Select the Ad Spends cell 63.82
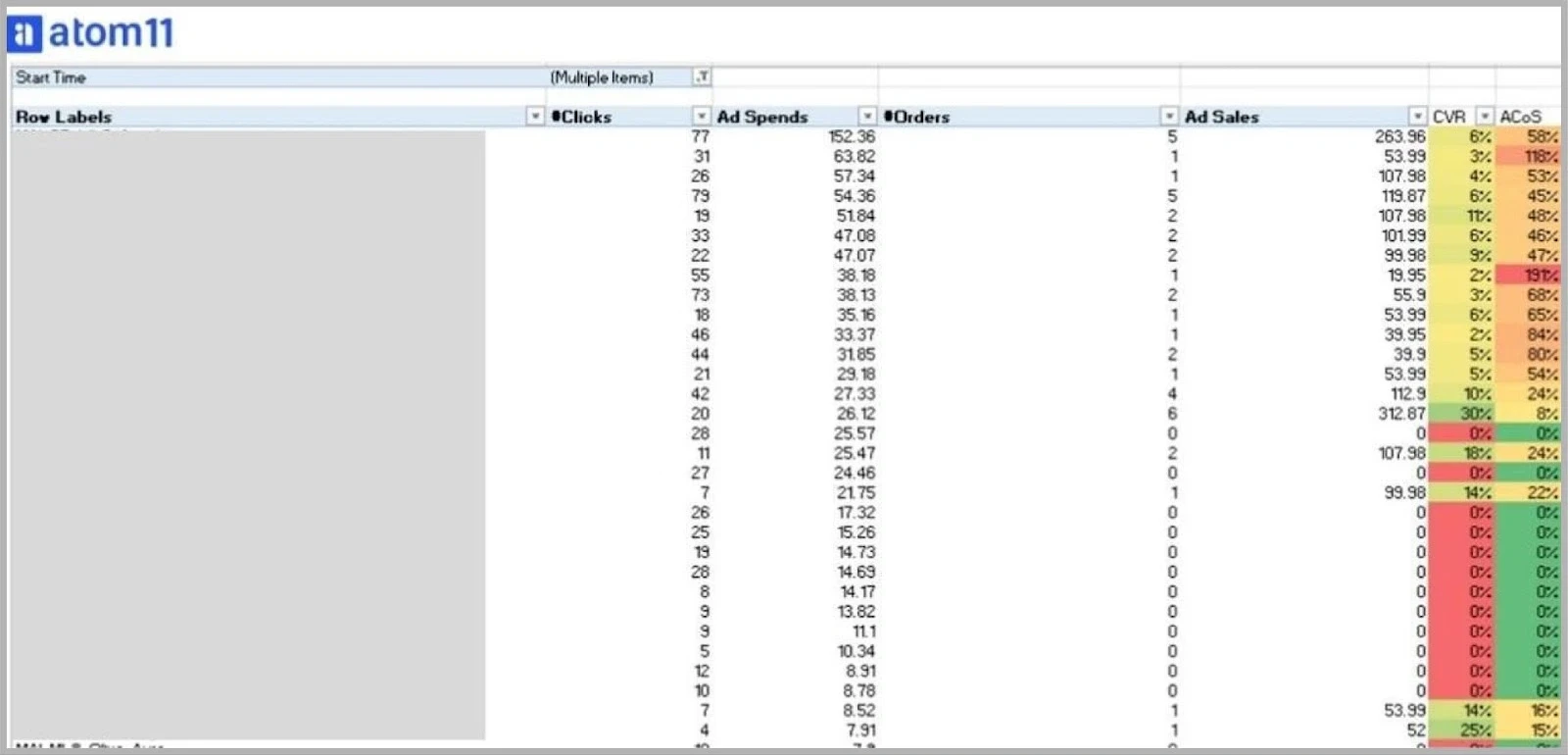 click(854, 156)
